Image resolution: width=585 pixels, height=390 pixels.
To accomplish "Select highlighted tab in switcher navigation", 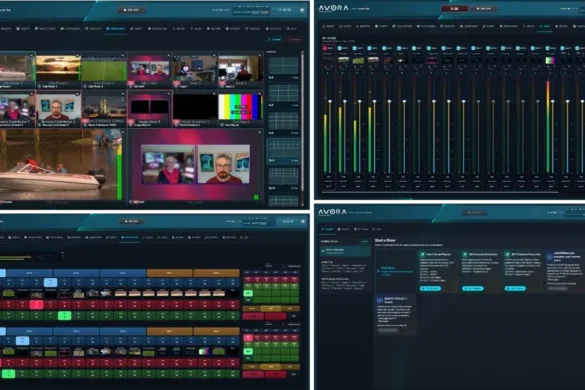I will [129, 238].
